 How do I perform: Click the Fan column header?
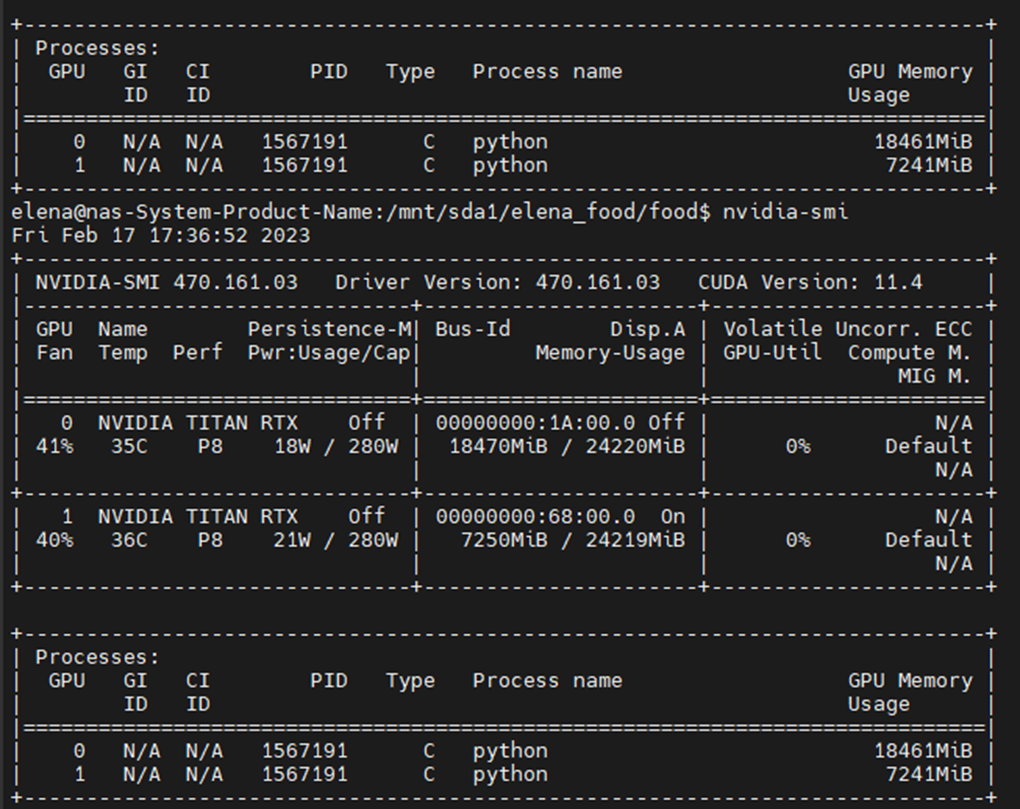tap(54, 352)
